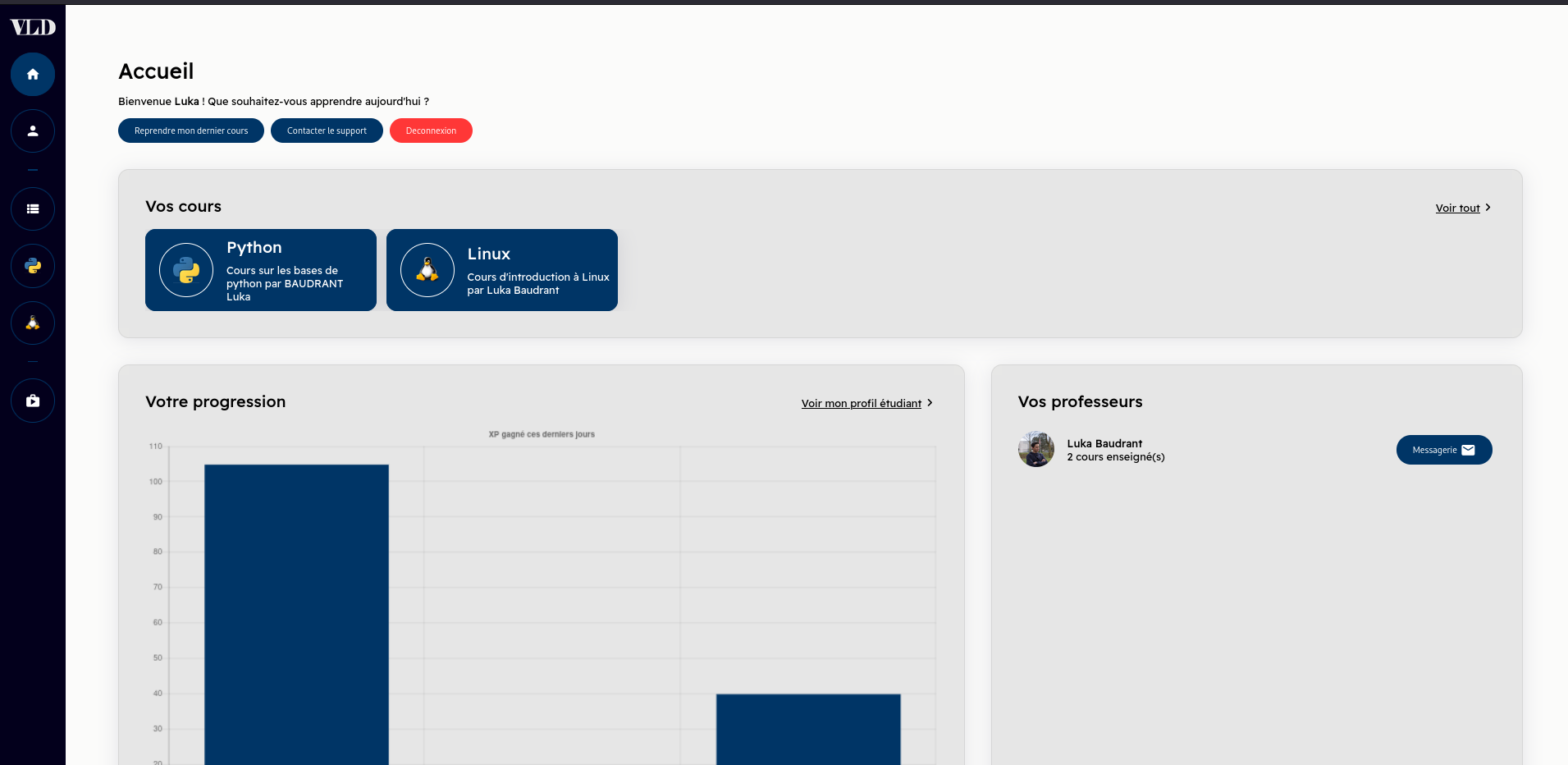
Task: Click Contacter le support button
Action: coord(327,131)
